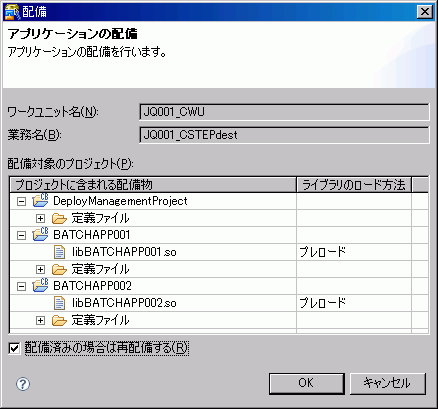
Task: Select the プレロード cell for libBATCHAPP001.so
Action: point(354,252)
